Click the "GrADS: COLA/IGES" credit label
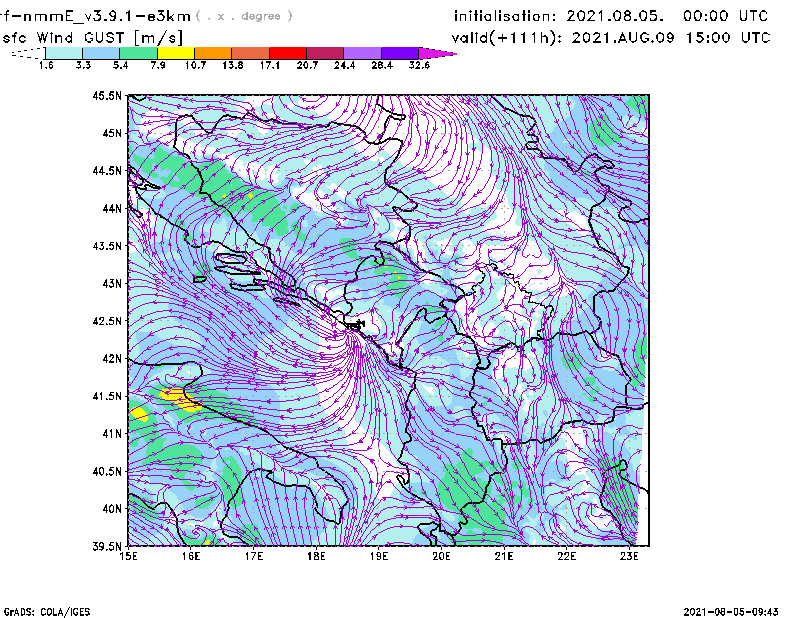 (47, 611)
